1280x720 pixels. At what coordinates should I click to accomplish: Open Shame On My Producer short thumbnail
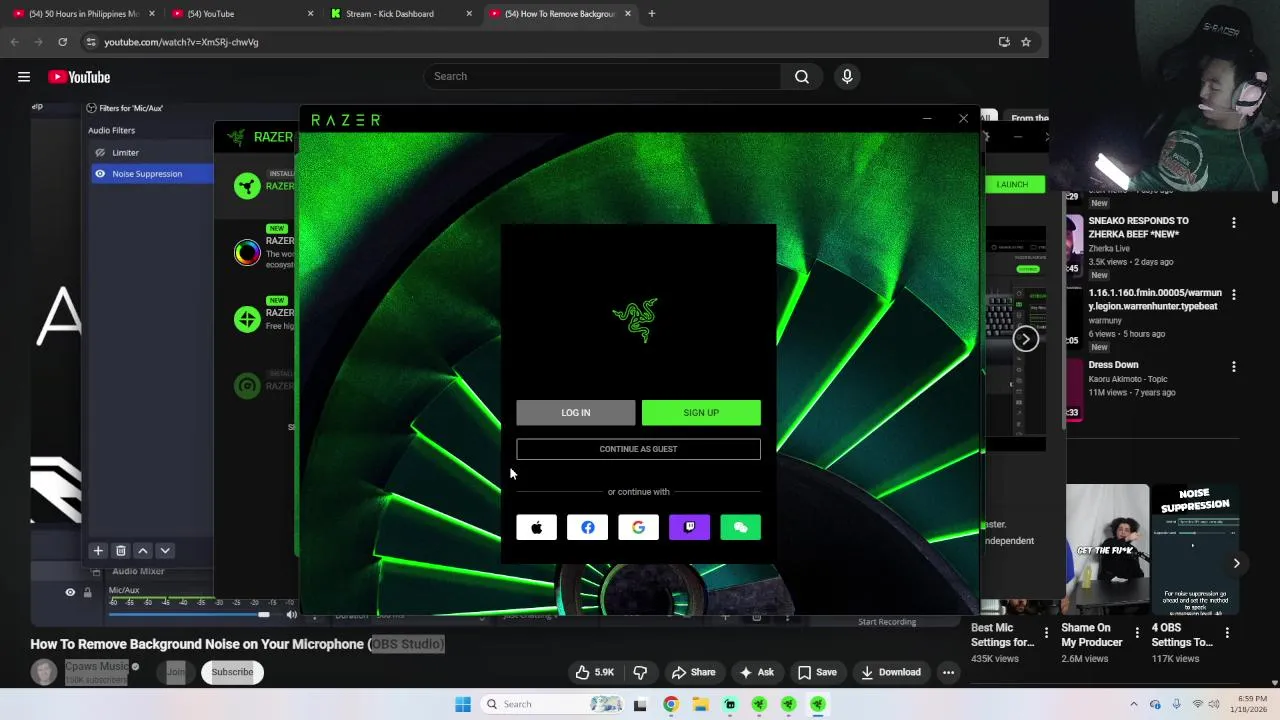(1107, 549)
